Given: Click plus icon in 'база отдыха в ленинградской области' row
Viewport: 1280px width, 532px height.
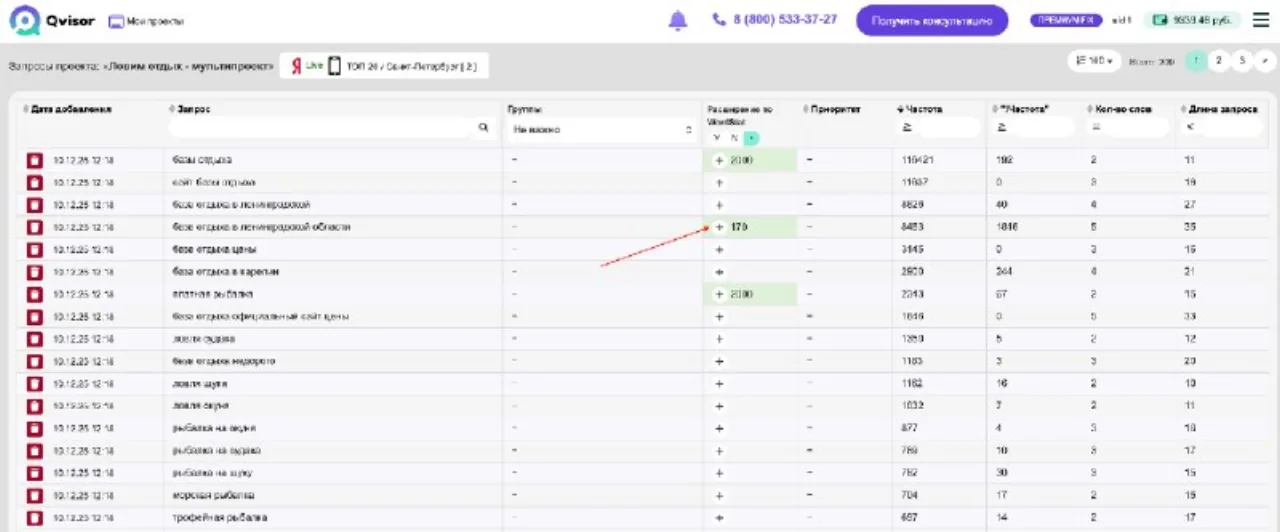Looking at the screenshot, I should click(x=719, y=227).
